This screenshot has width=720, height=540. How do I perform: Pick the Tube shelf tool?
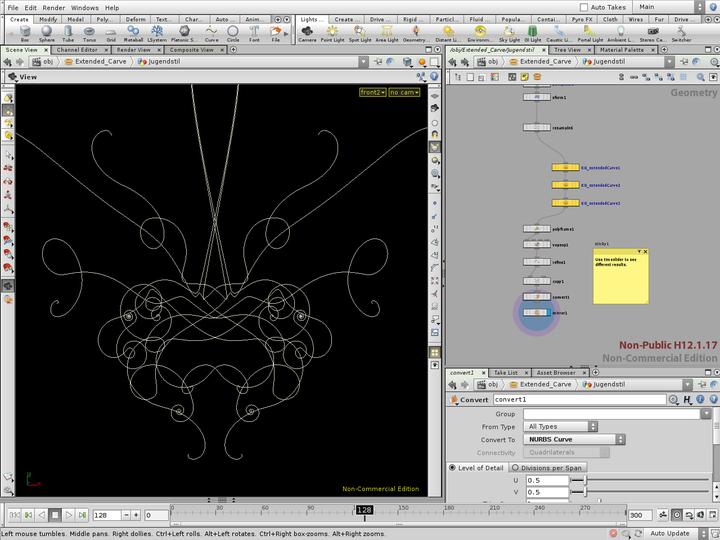tap(68, 33)
